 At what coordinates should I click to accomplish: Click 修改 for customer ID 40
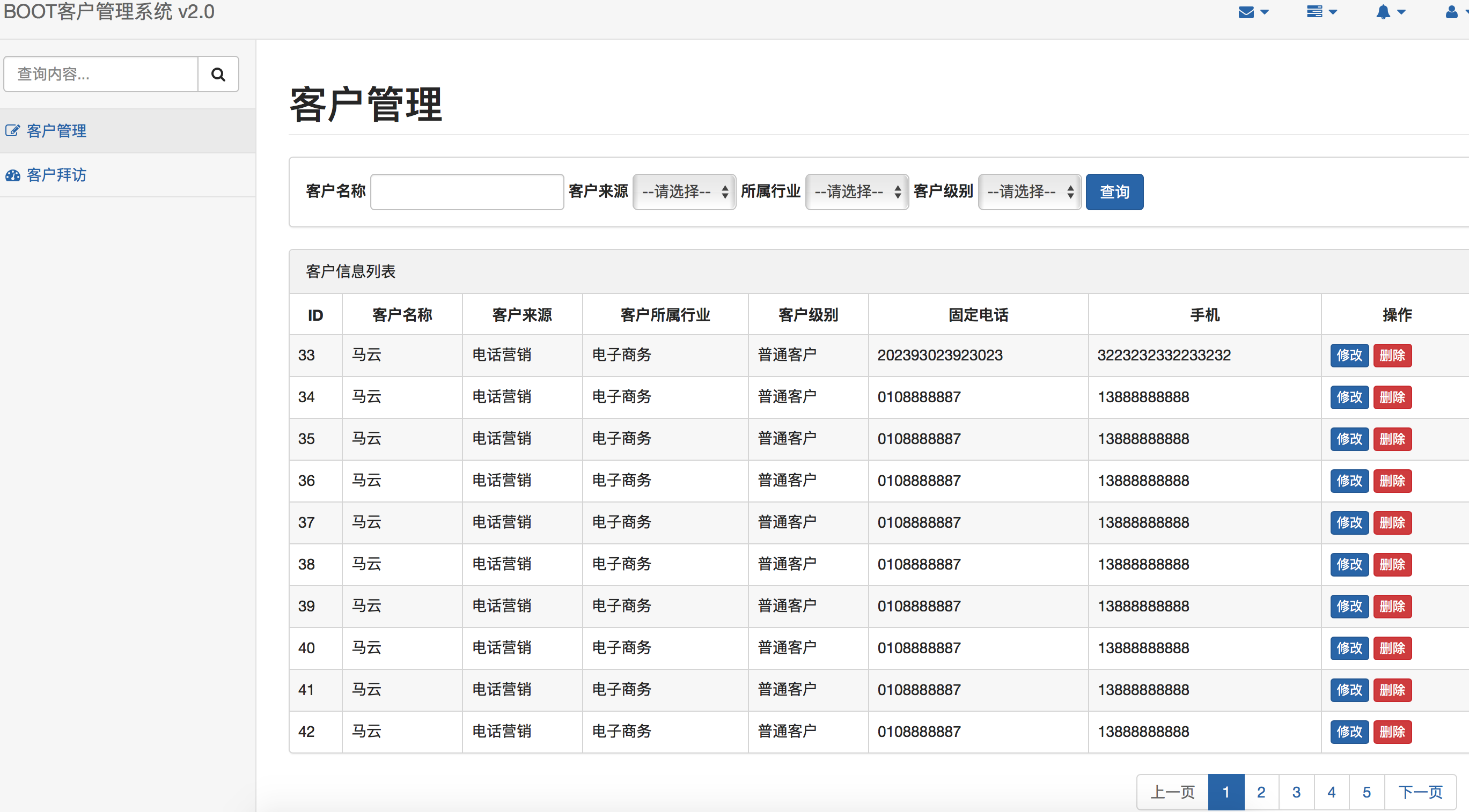click(x=1349, y=648)
